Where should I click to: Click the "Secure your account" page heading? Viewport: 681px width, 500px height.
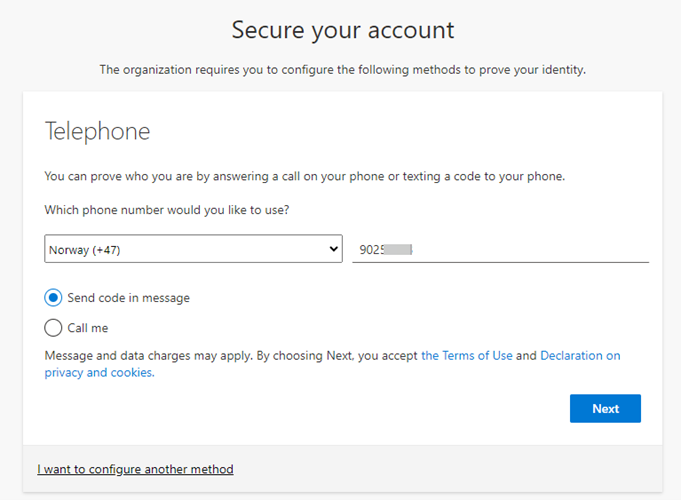tap(342, 30)
